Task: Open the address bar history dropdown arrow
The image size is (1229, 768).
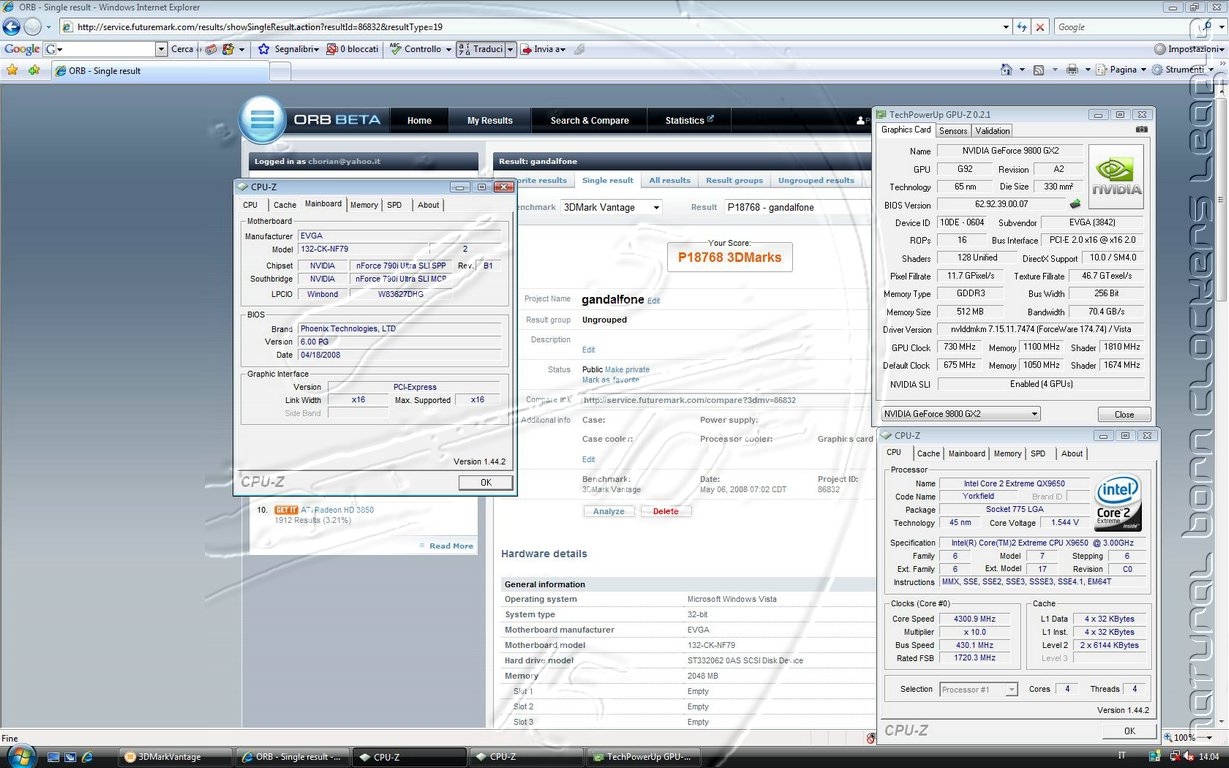Action: point(1004,27)
